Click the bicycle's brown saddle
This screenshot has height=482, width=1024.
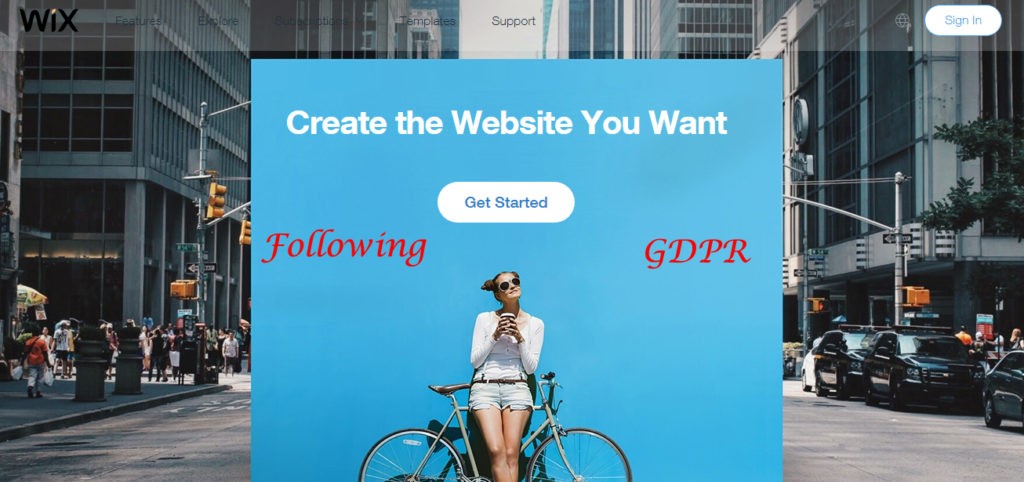449,389
